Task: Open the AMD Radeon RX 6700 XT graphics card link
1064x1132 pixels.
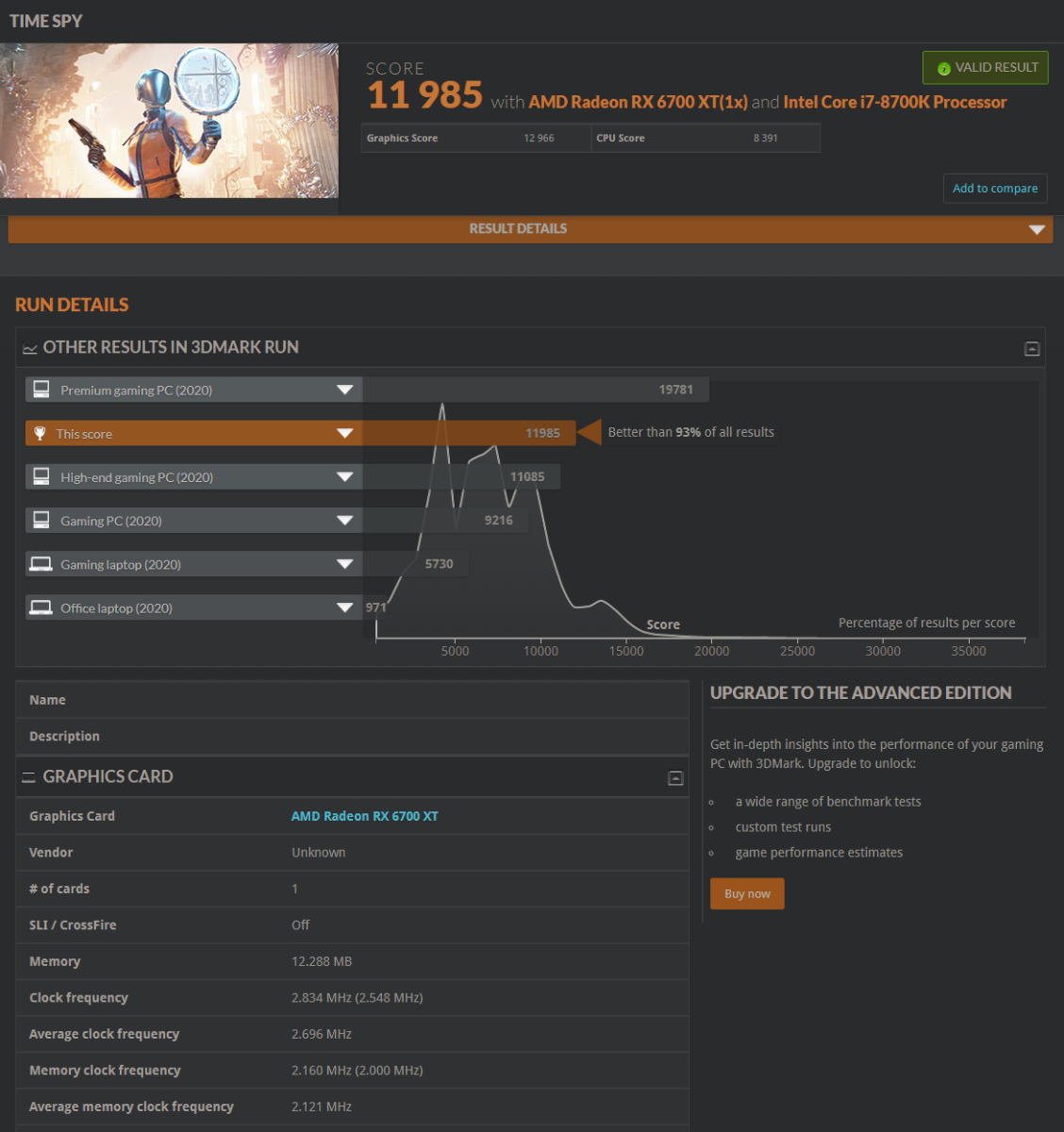Action: pyautogui.click(x=365, y=816)
